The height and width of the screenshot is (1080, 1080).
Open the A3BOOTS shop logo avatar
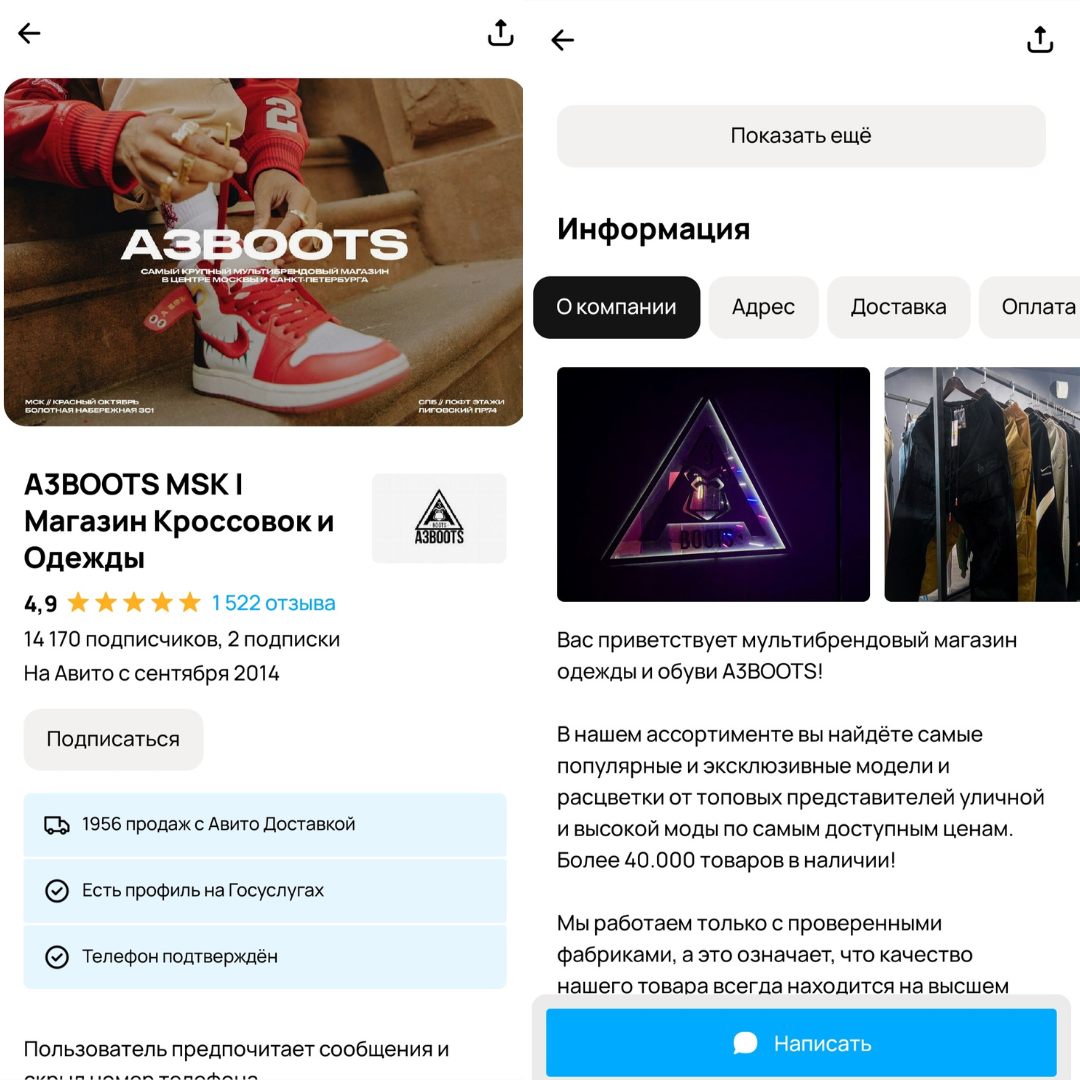(x=439, y=518)
